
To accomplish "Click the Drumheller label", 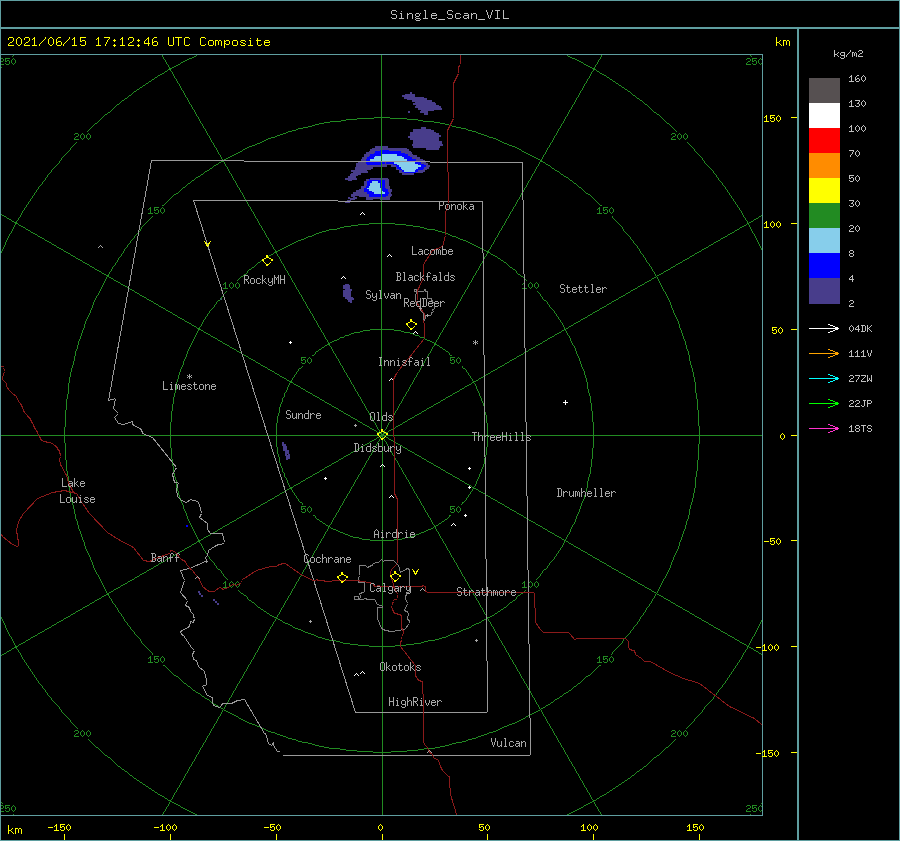I will 586,493.
